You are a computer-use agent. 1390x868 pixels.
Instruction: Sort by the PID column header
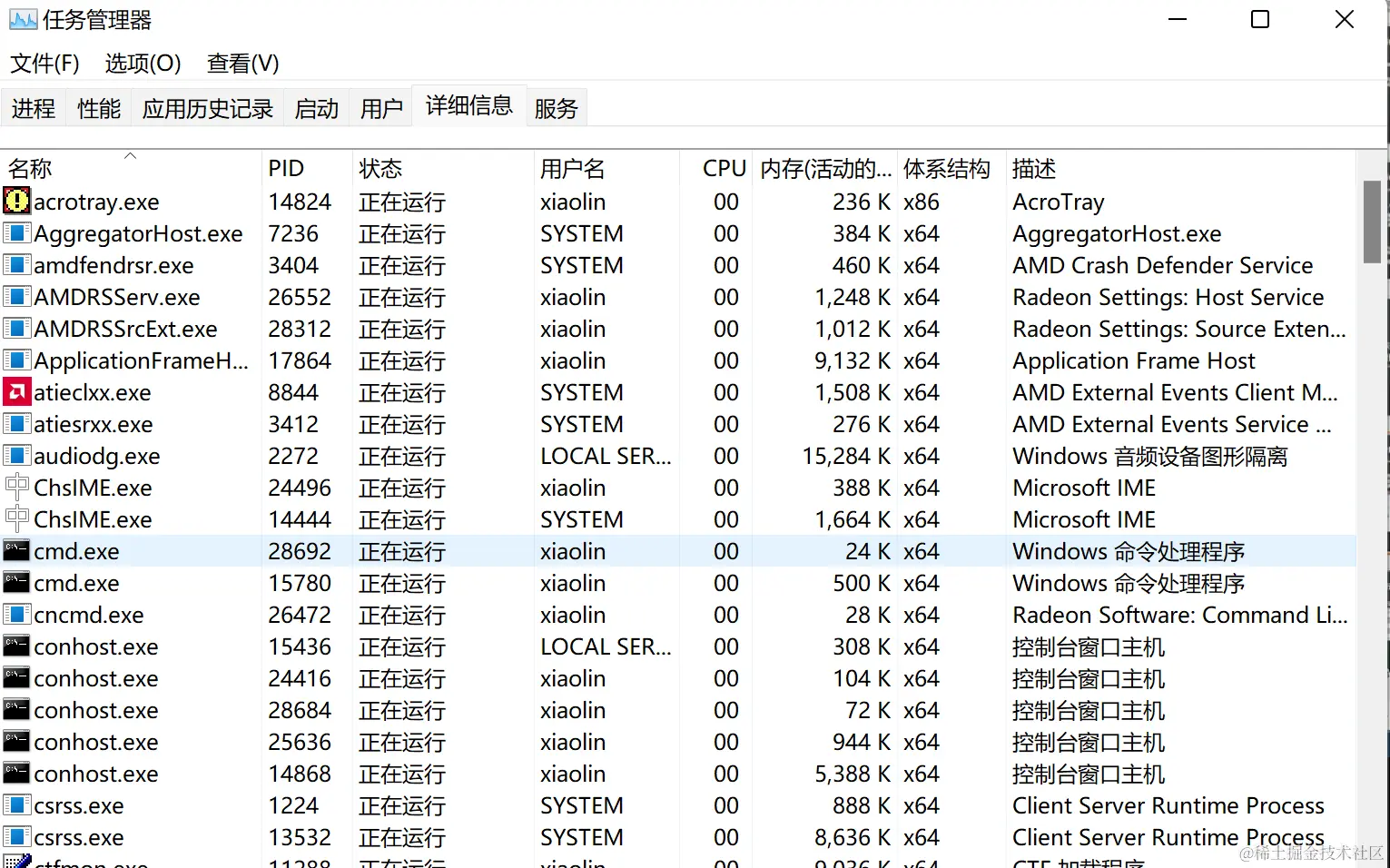(307, 168)
